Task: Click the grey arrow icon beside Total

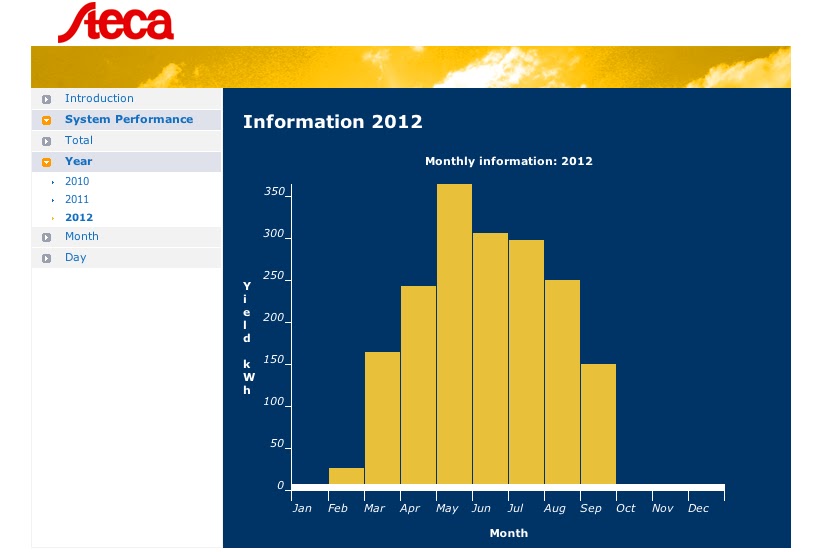Action: point(47,141)
